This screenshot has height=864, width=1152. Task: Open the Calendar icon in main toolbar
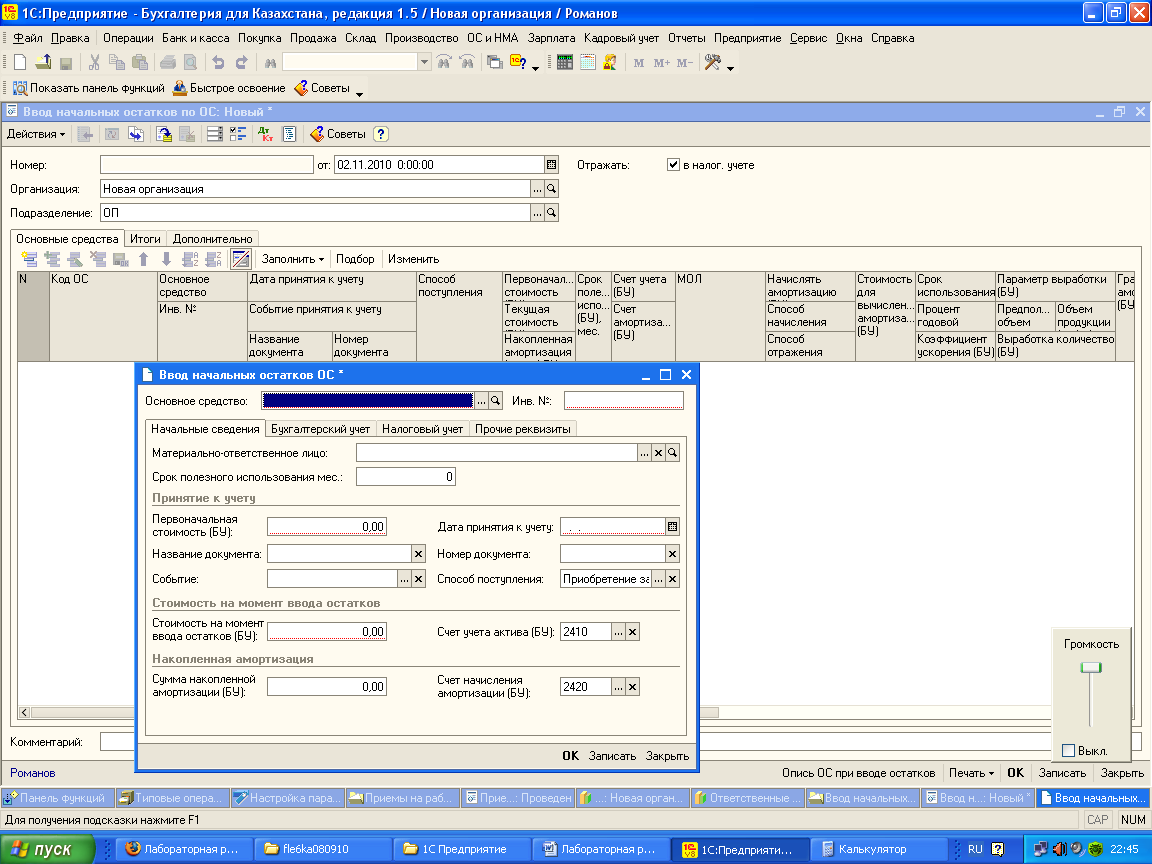(587, 63)
